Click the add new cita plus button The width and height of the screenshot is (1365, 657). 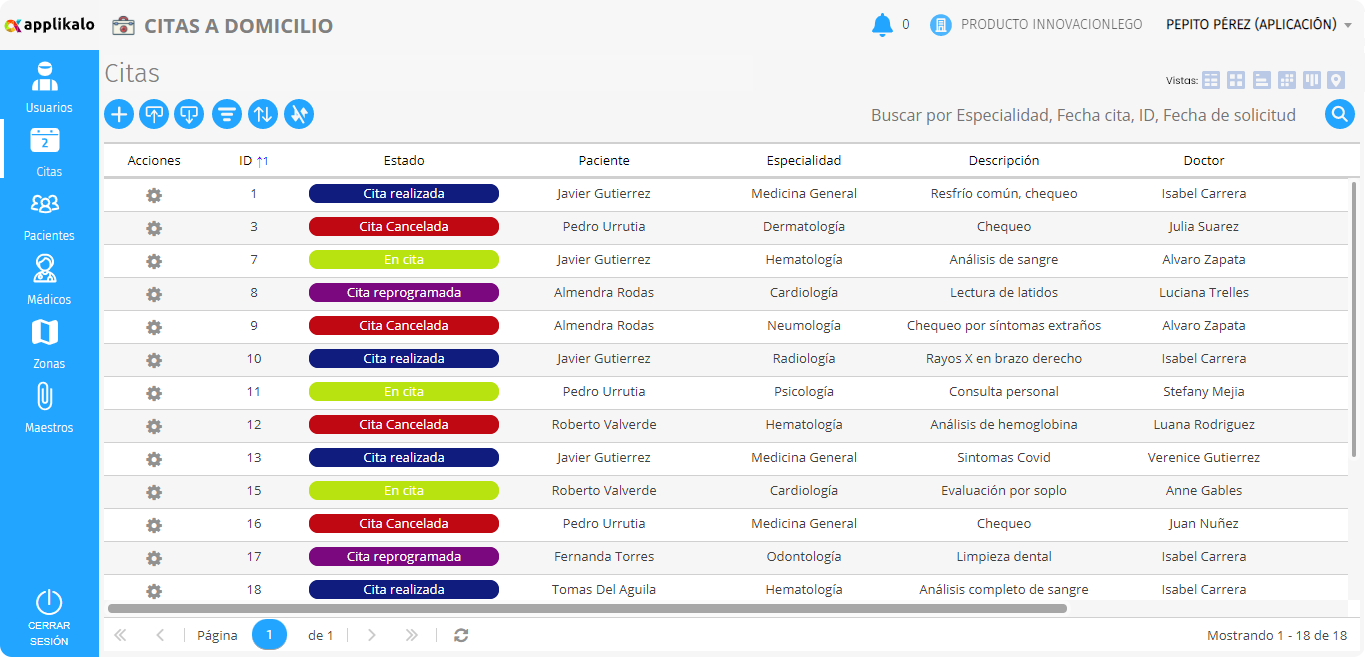pos(119,114)
